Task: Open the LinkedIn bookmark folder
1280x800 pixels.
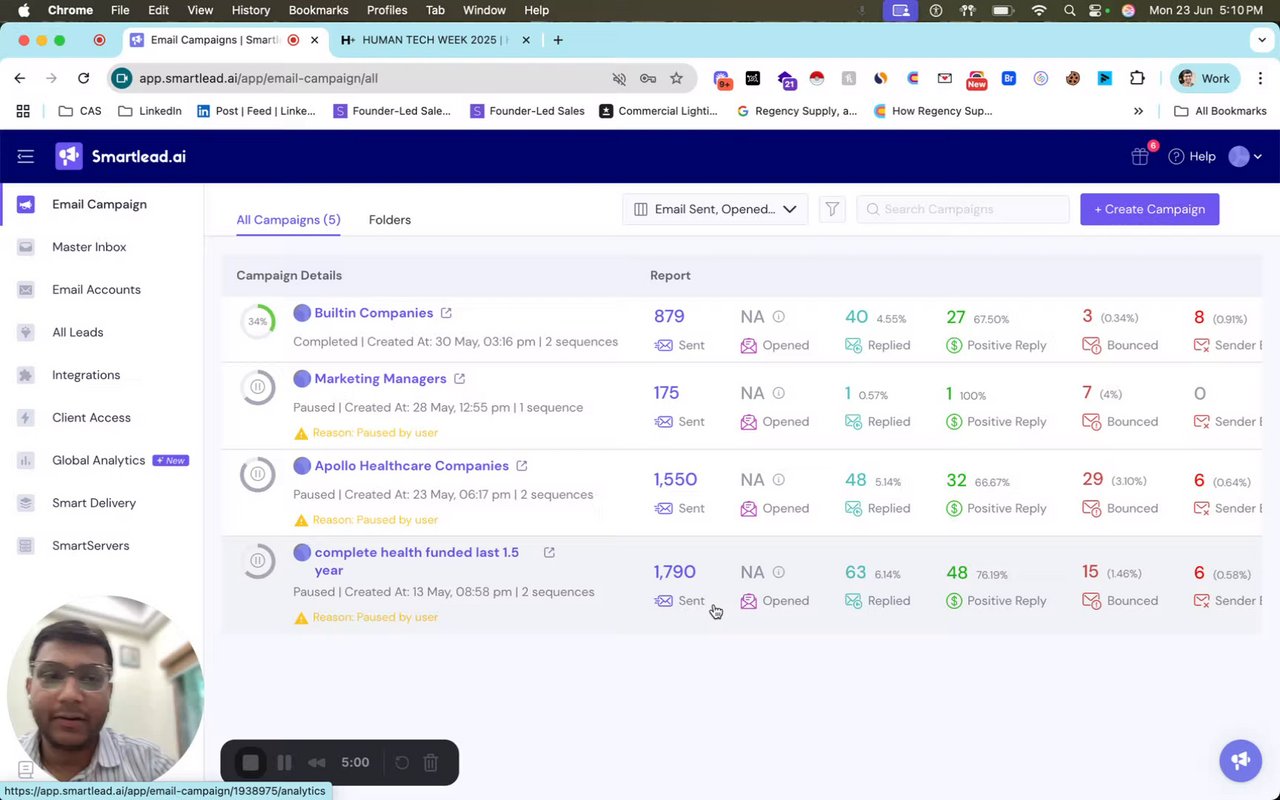Action: pos(150,111)
